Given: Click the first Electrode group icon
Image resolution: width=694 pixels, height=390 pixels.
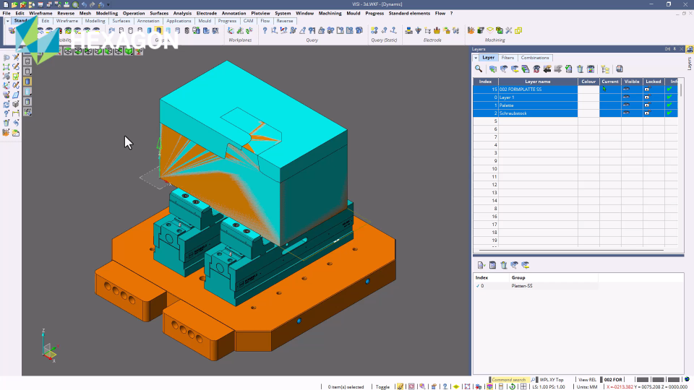Looking at the screenshot, I should (x=409, y=31).
